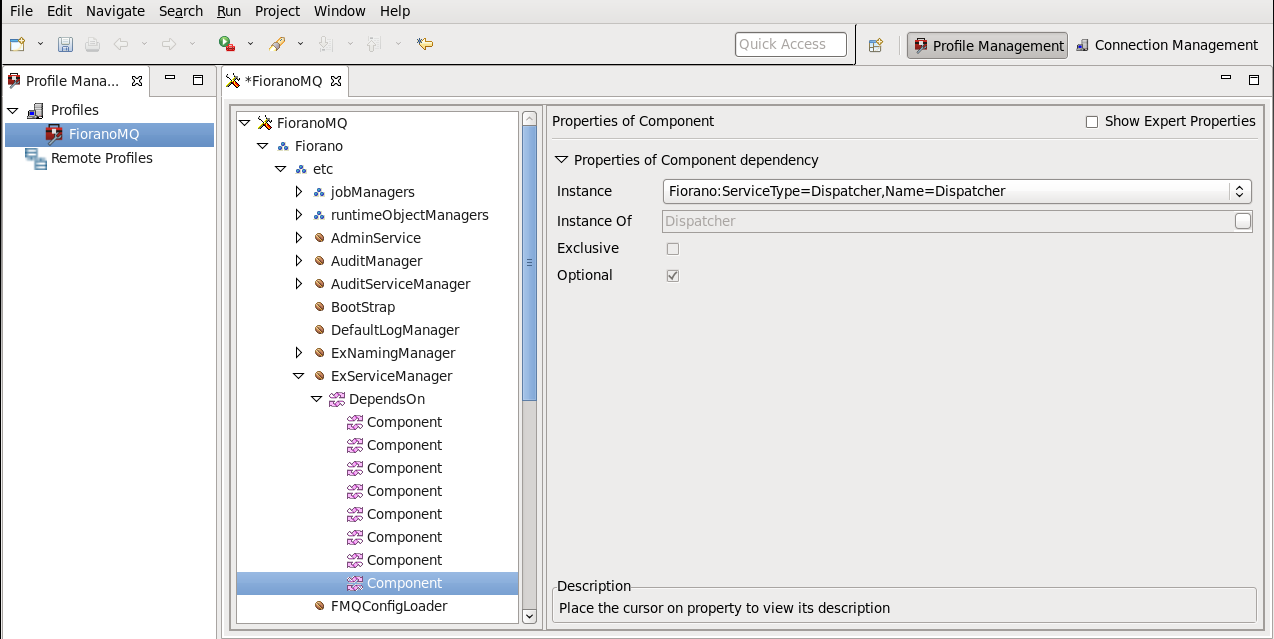
Task: Toggle the Exclusive checkbox
Action: 673,249
